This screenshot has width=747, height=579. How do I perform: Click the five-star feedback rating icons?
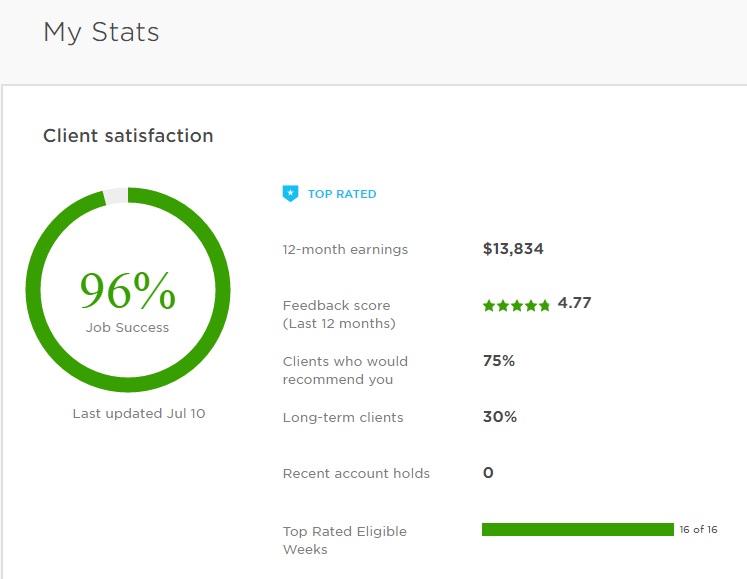tap(516, 305)
